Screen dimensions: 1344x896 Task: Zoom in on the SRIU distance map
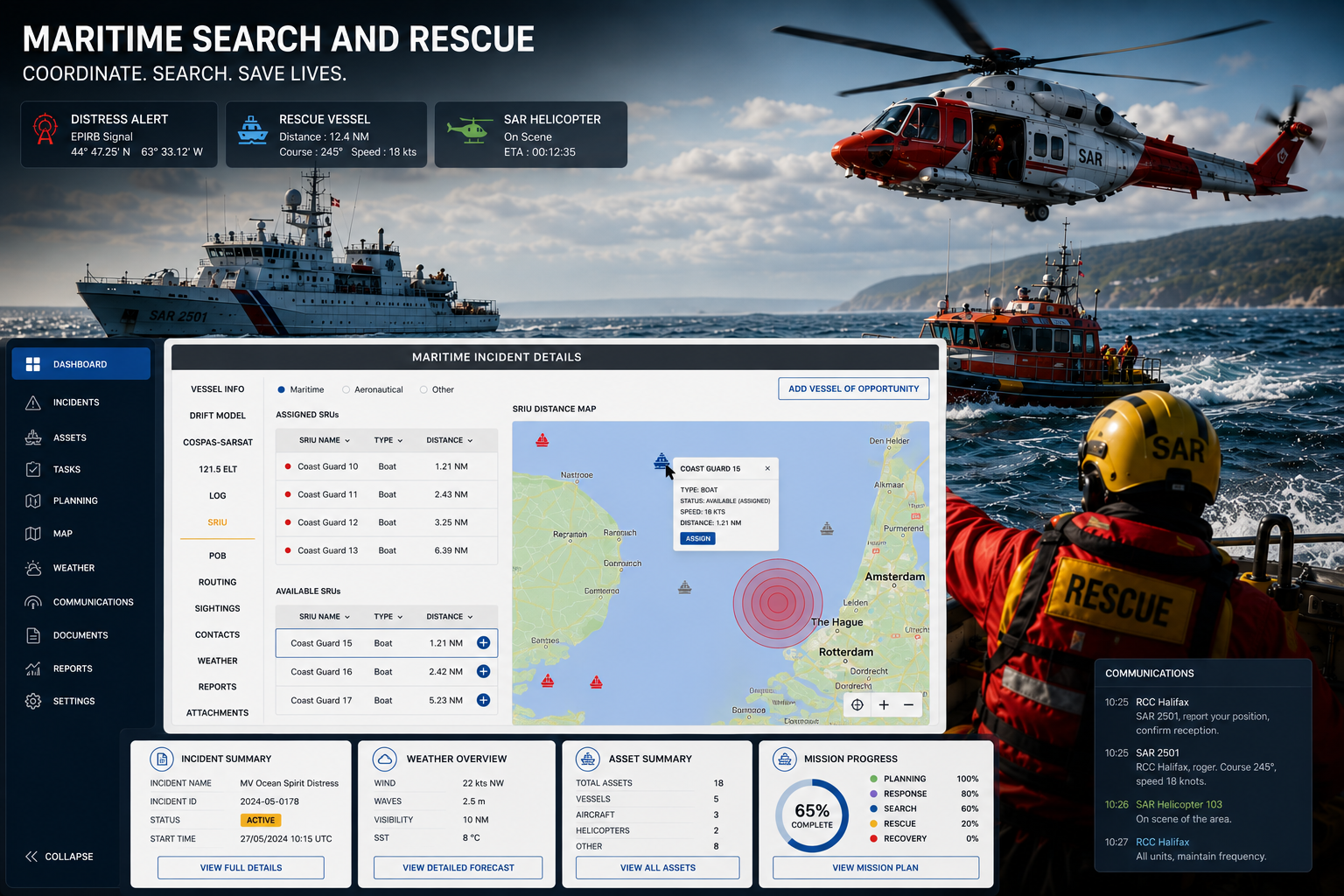click(x=884, y=705)
